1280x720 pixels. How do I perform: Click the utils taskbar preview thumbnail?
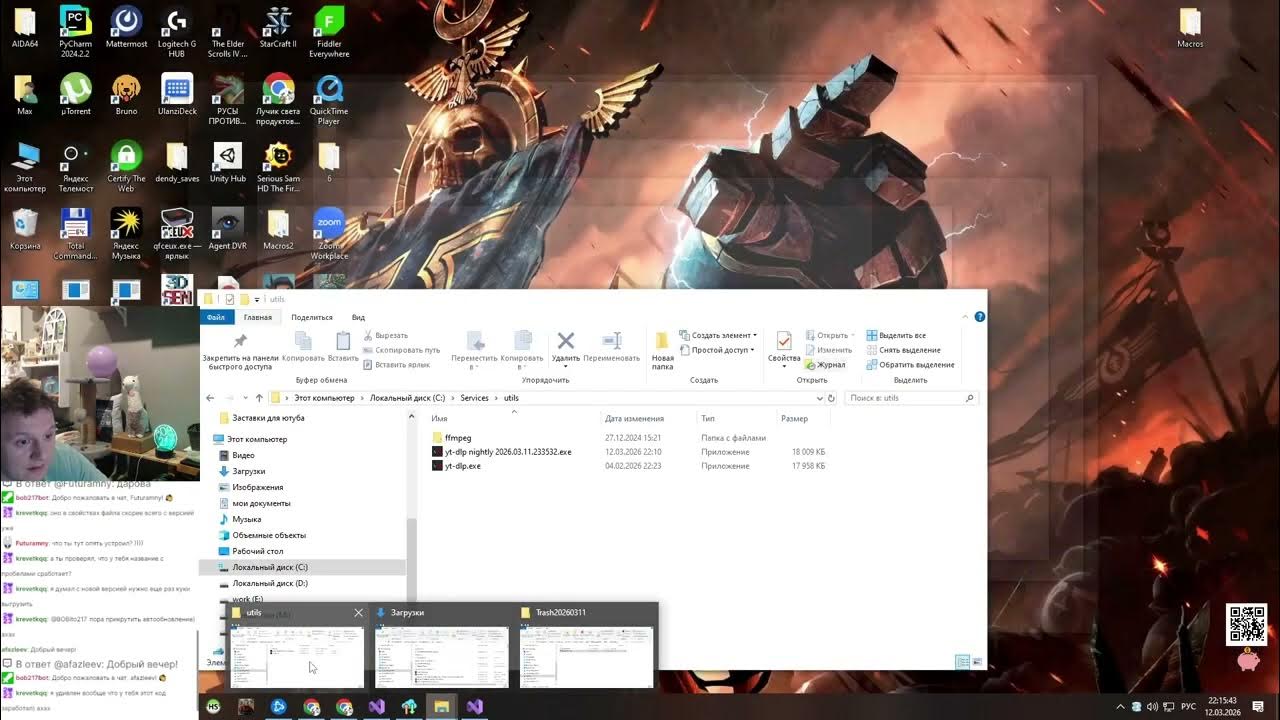297,657
